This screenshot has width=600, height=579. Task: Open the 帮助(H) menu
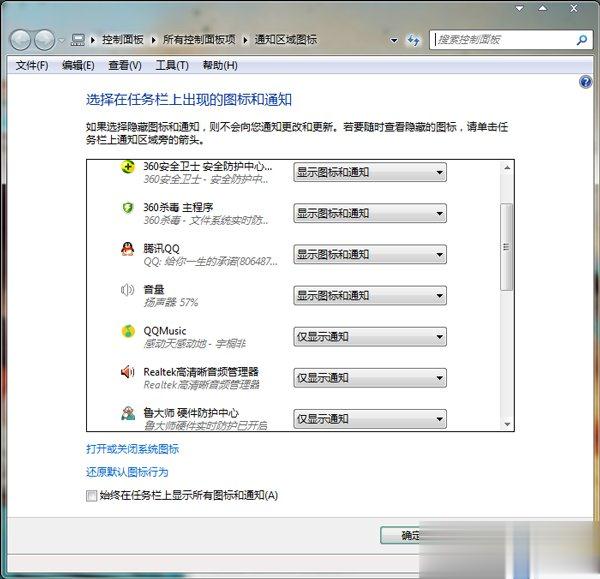click(x=220, y=65)
